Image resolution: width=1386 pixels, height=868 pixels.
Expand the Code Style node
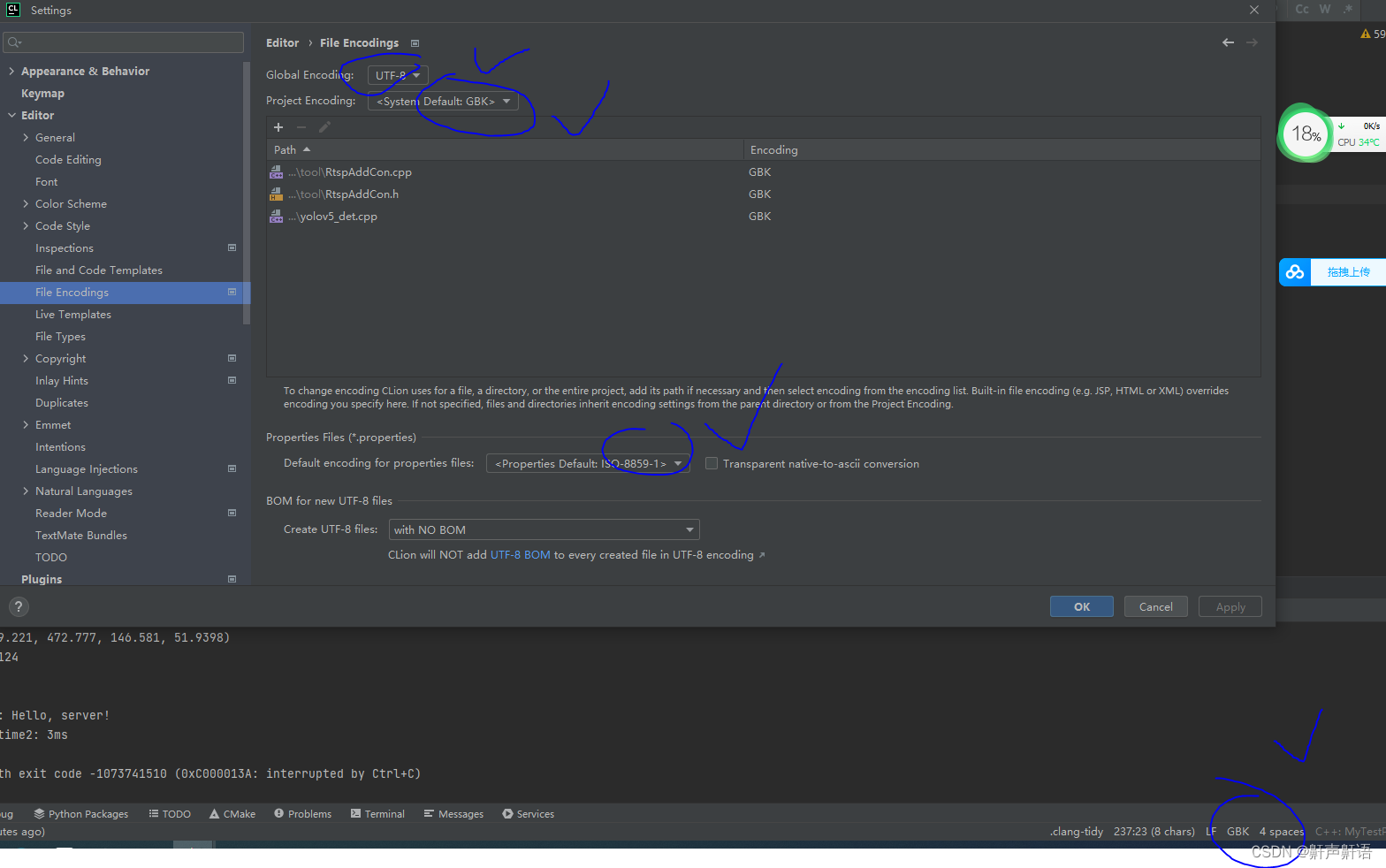(26, 225)
